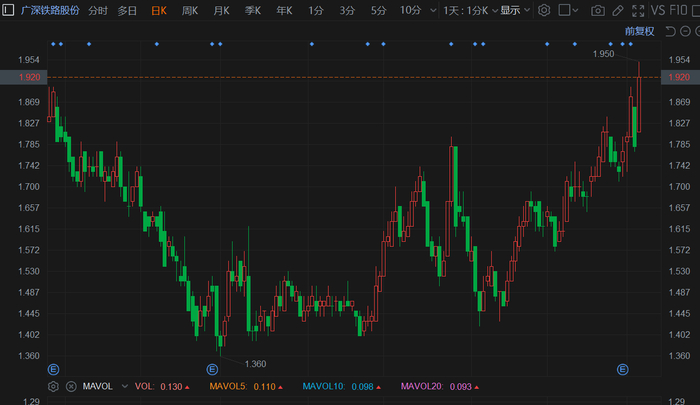Screen dimensions: 700x405
Task: Switch to 周K weekly chart tab
Action: [190, 10]
